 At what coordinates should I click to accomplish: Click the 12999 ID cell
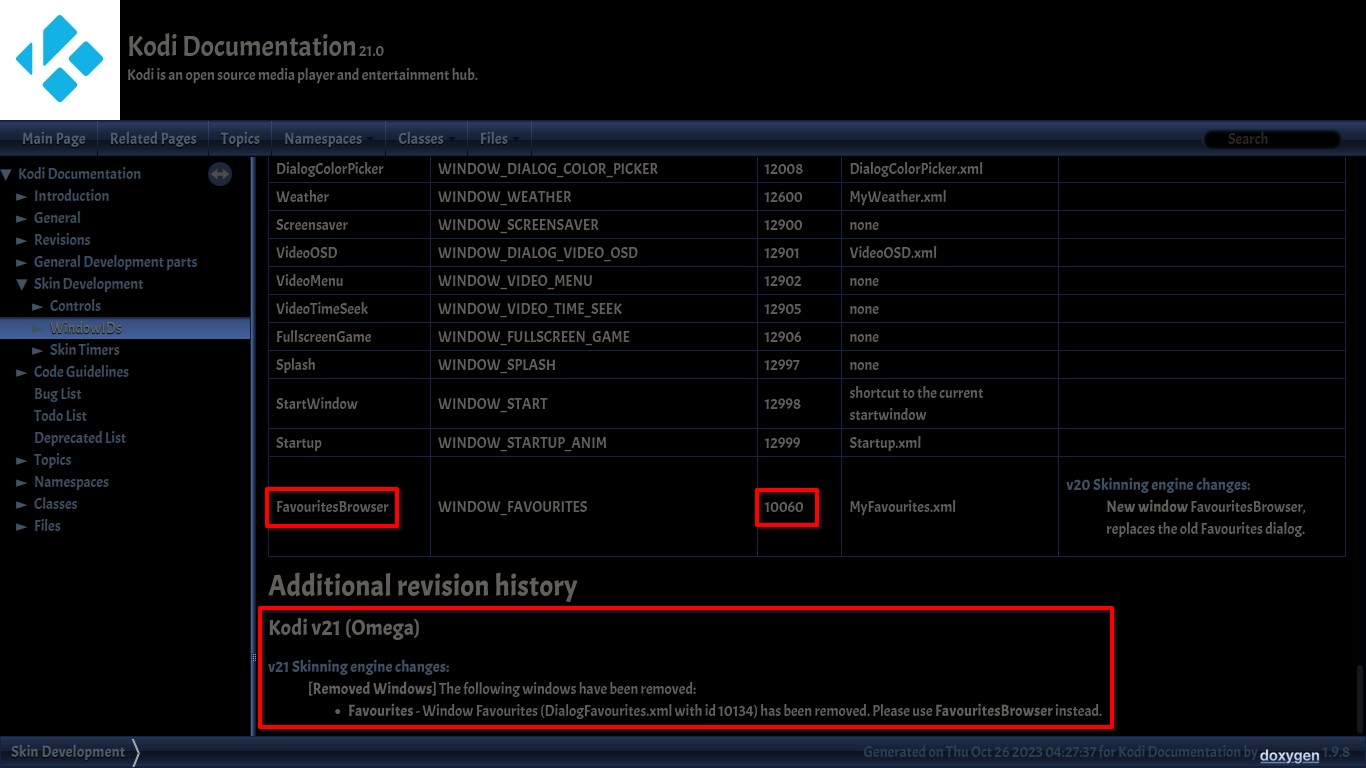pos(799,443)
